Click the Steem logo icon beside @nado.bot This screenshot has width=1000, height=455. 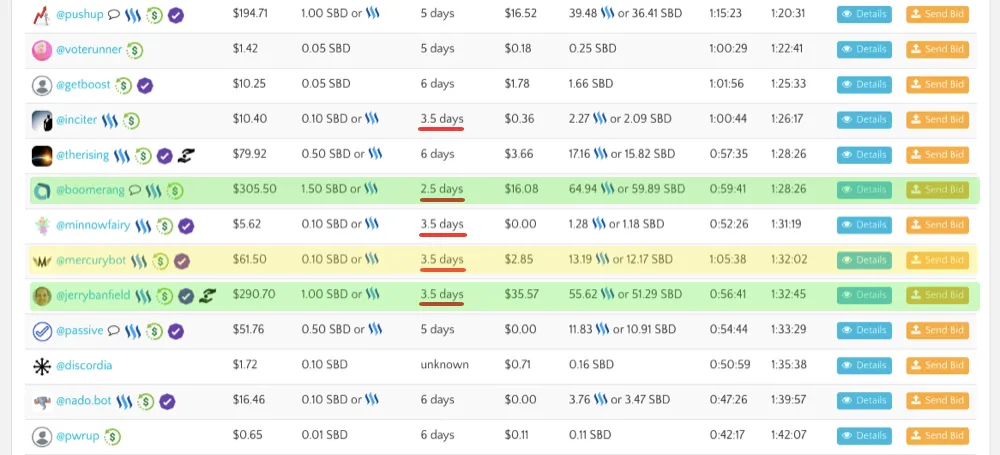(x=124, y=401)
